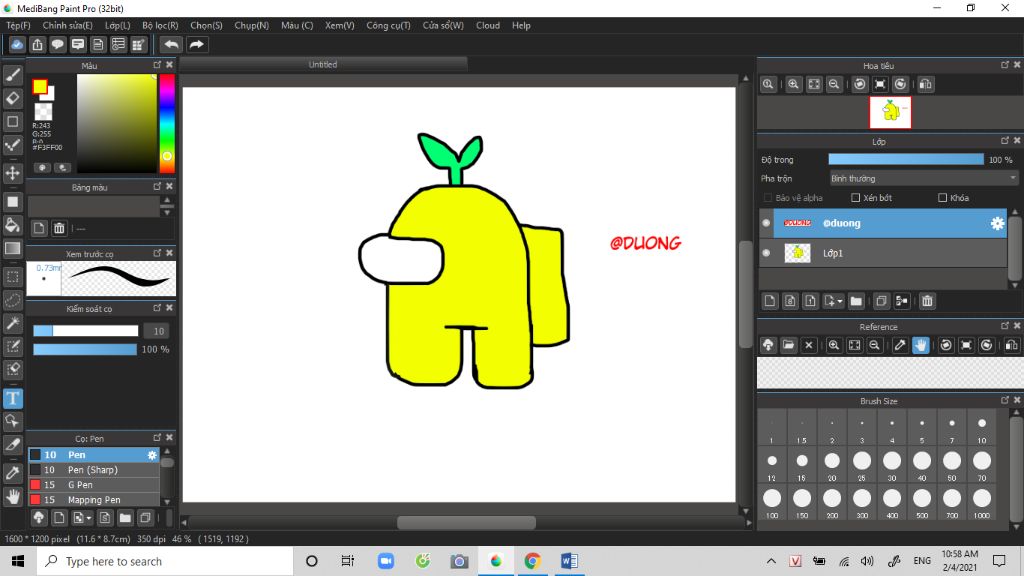
Task: Select the Pen (Sharp) brush
Action: (93, 470)
